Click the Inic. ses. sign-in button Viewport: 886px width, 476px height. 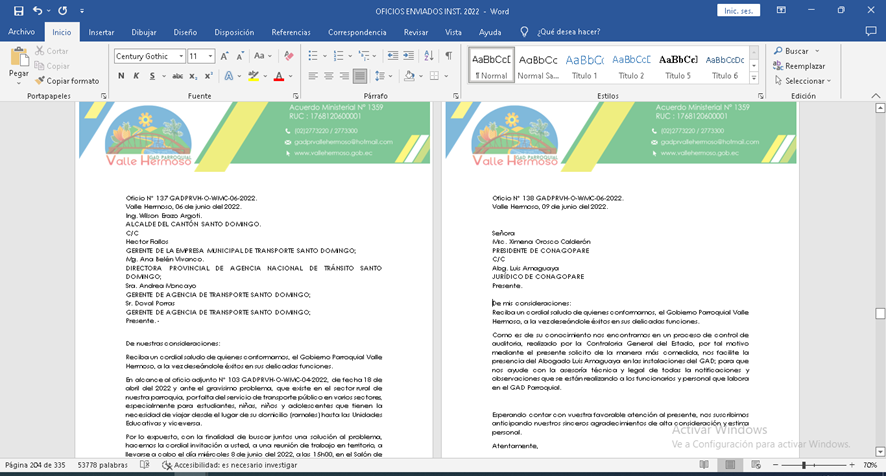tap(739, 10)
